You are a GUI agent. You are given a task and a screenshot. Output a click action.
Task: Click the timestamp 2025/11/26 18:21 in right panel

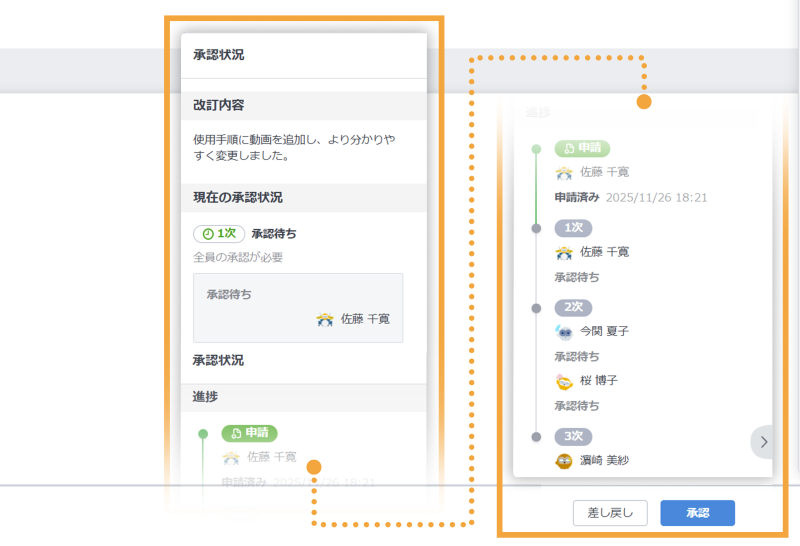click(657, 198)
